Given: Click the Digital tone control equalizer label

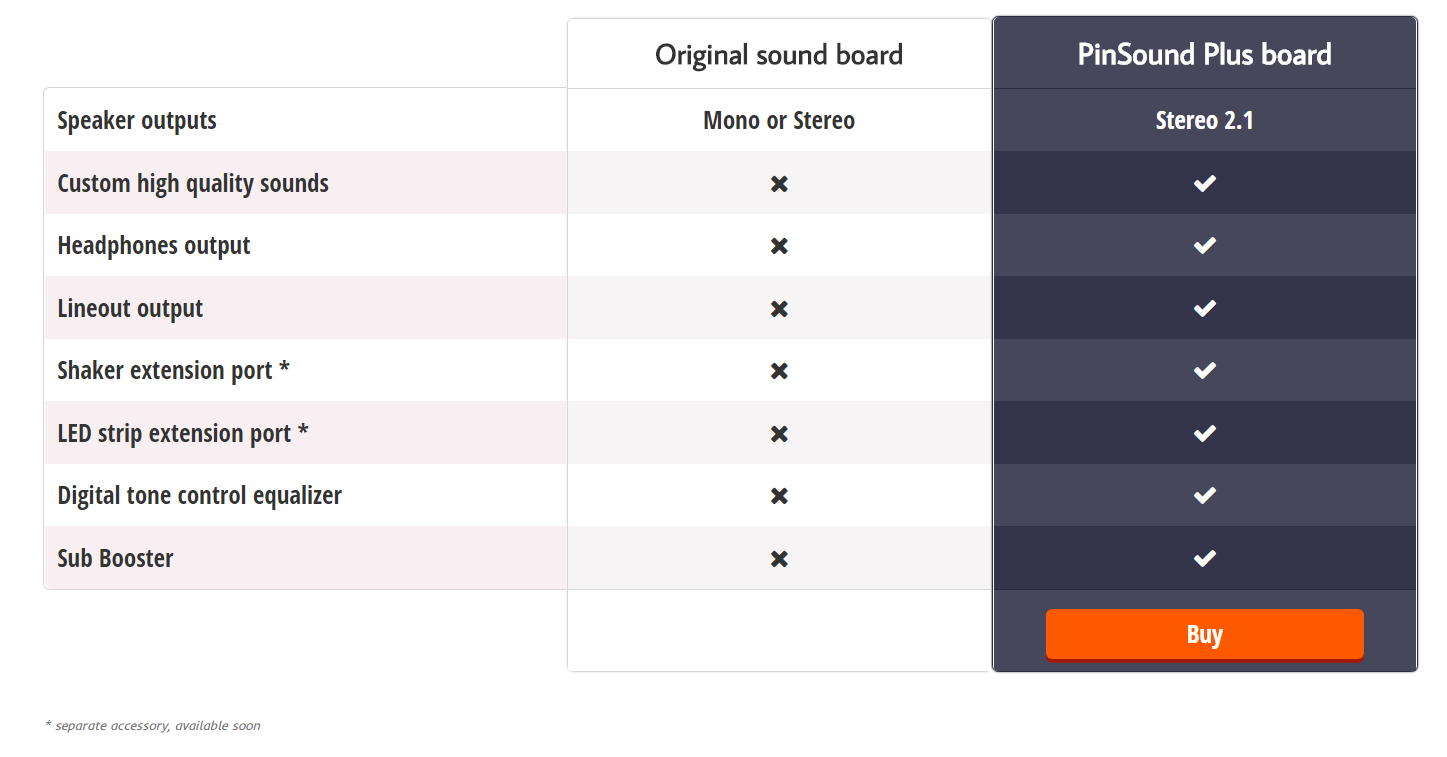Looking at the screenshot, I should click(x=199, y=496).
